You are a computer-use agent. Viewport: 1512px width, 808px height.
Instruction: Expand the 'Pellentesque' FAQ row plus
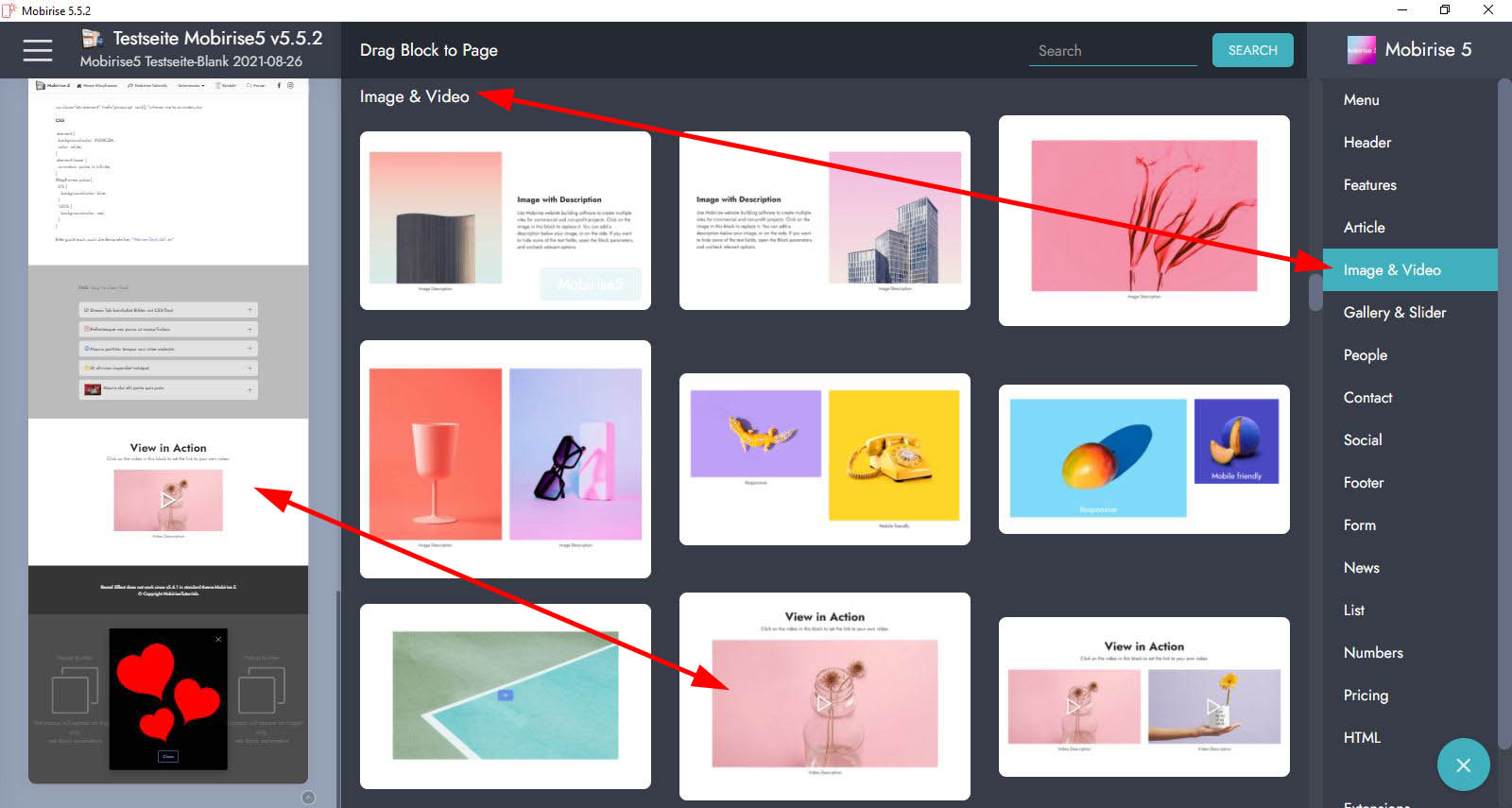(x=249, y=329)
